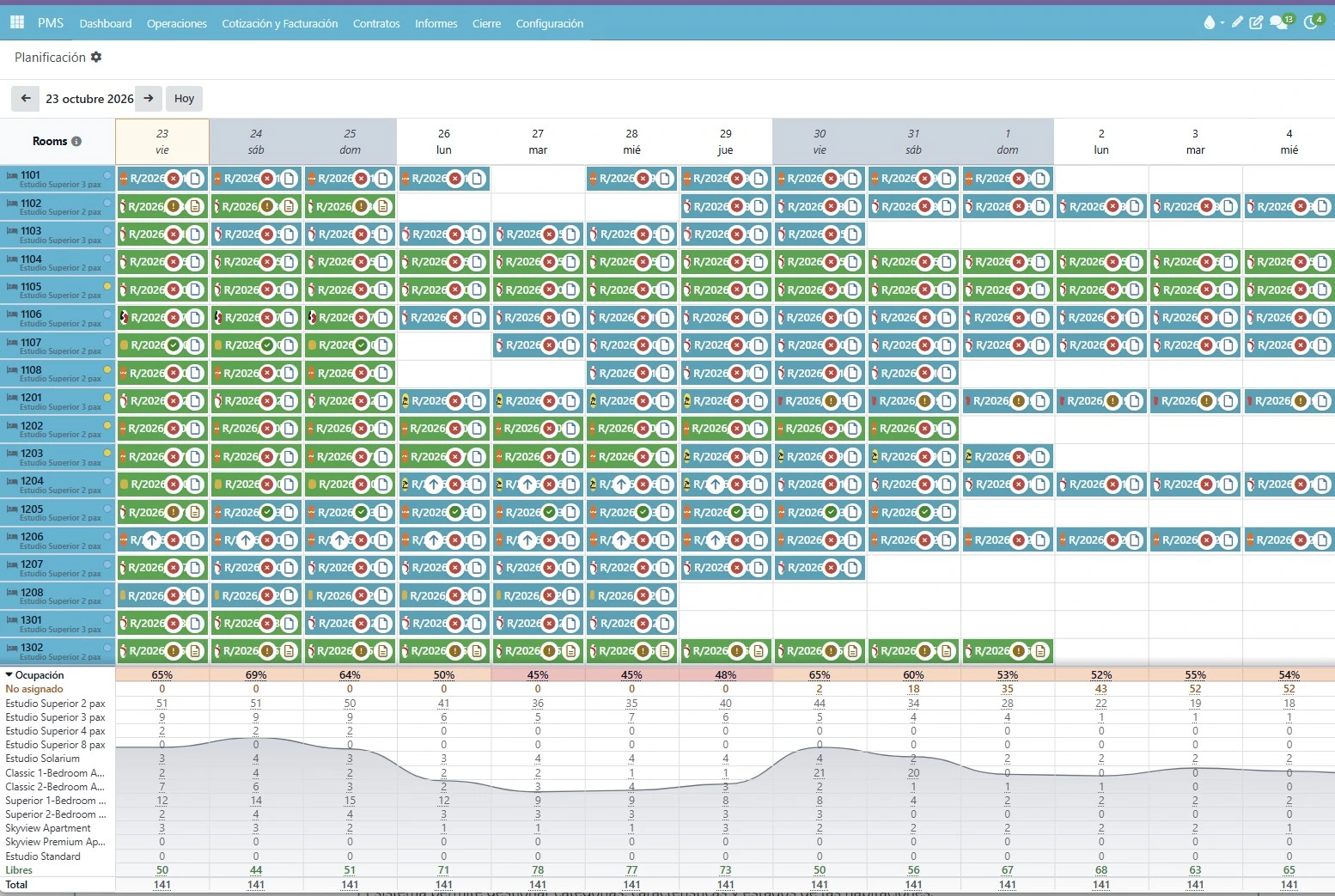Toggle yellow status dot for room 1105

[107, 287]
